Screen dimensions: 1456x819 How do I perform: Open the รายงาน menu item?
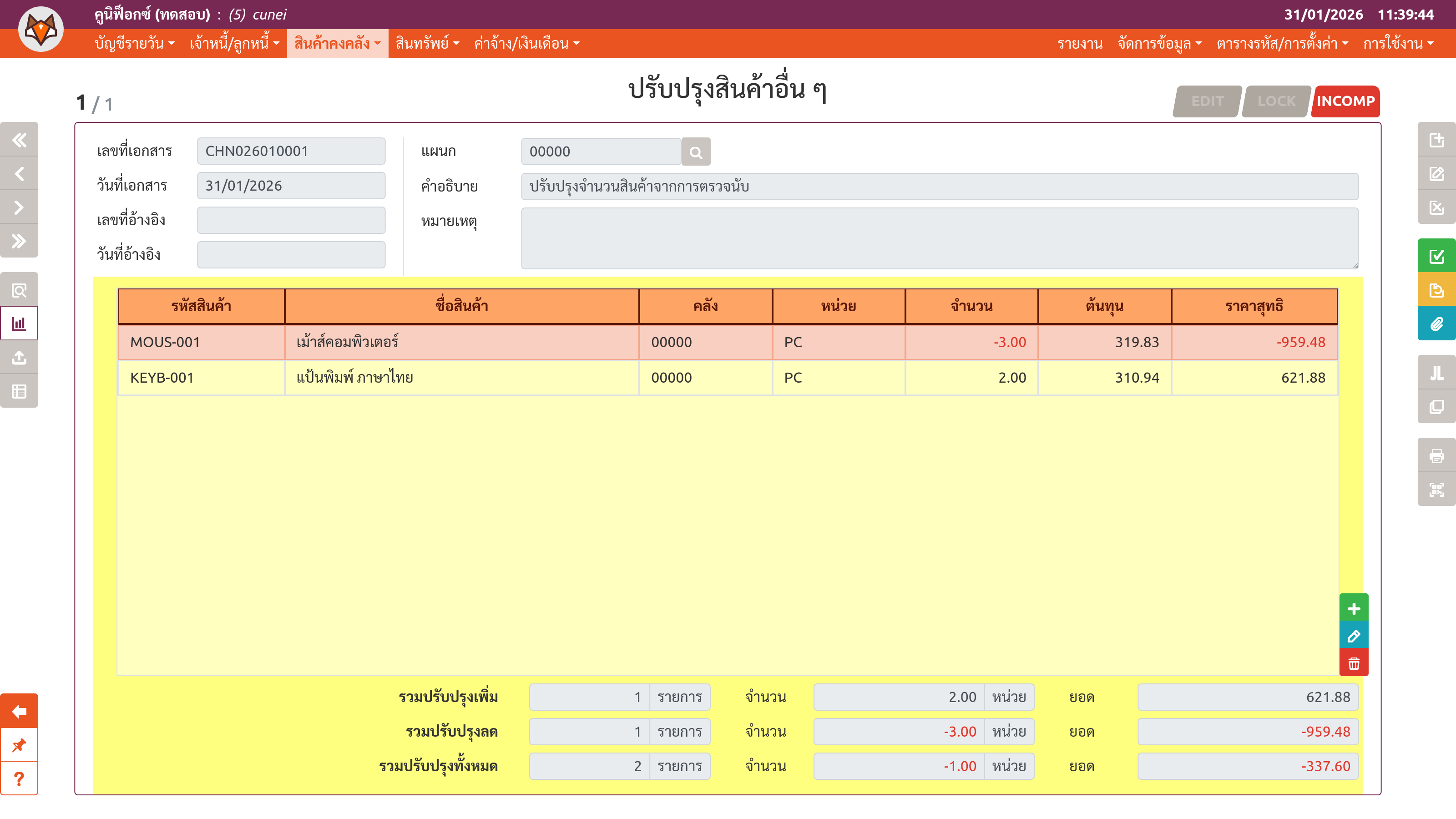point(1079,44)
